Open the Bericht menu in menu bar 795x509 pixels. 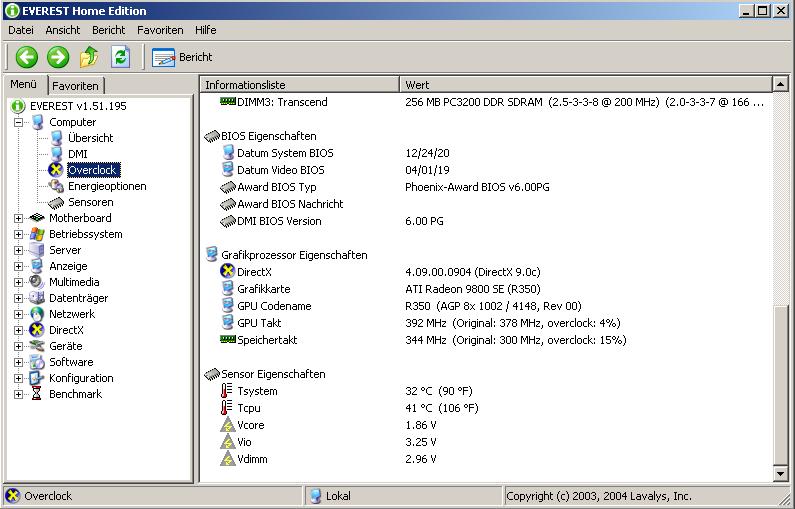tap(109, 30)
